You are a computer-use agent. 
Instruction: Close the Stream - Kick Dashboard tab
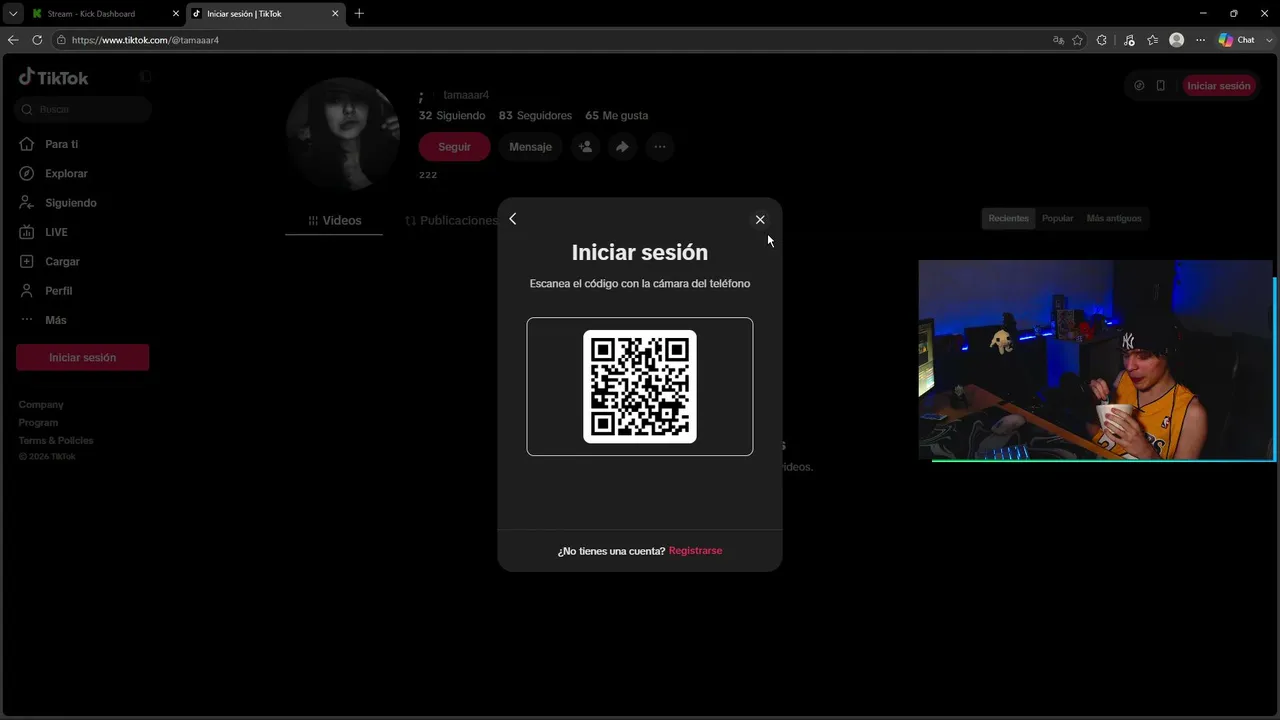[x=176, y=14]
